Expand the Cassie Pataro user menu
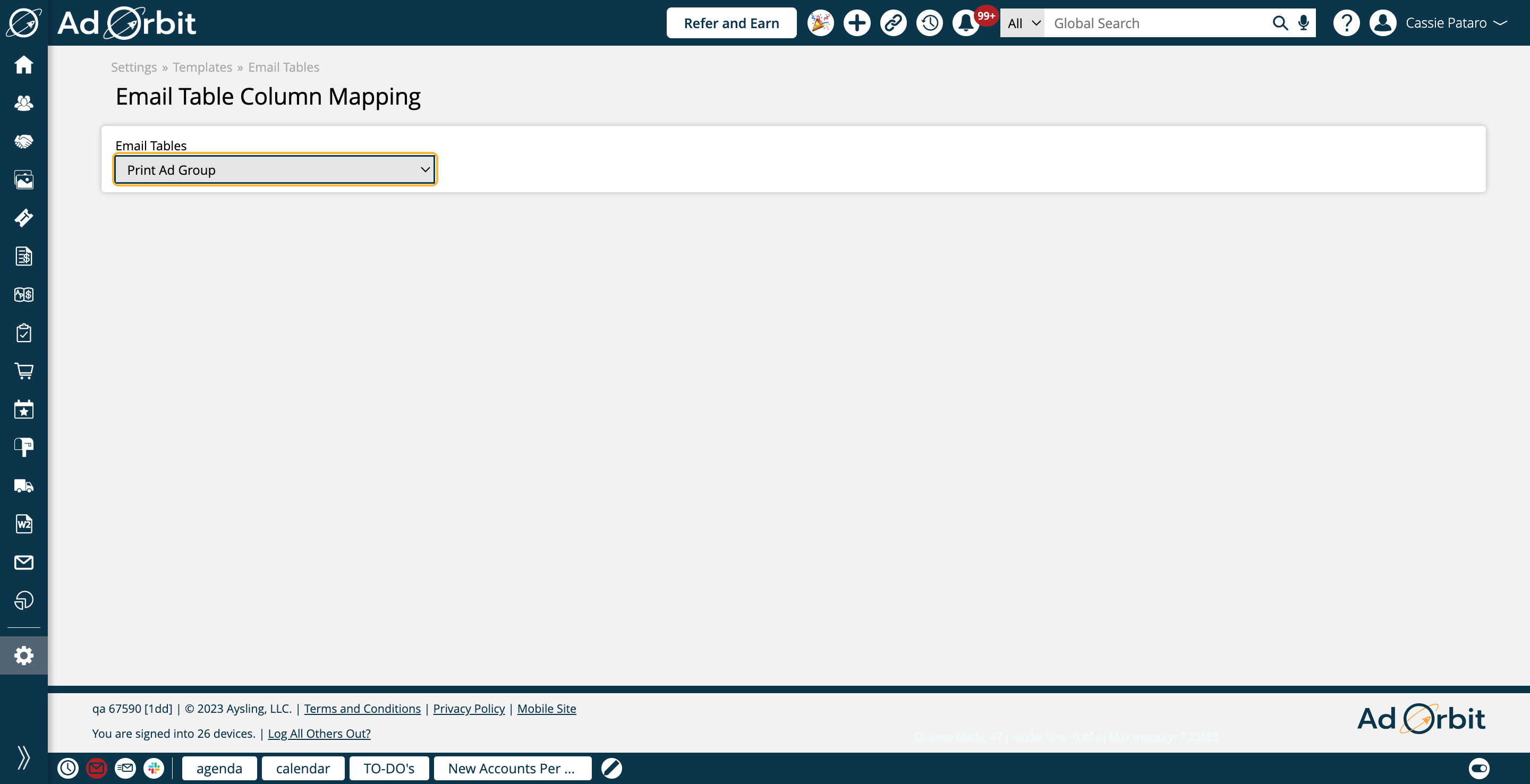The height and width of the screenshot is (784, 1530). 1455,23
